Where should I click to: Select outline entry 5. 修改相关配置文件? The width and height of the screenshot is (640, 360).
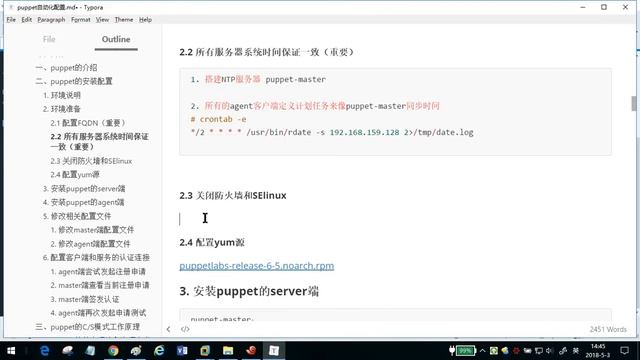tap(77, 216)
